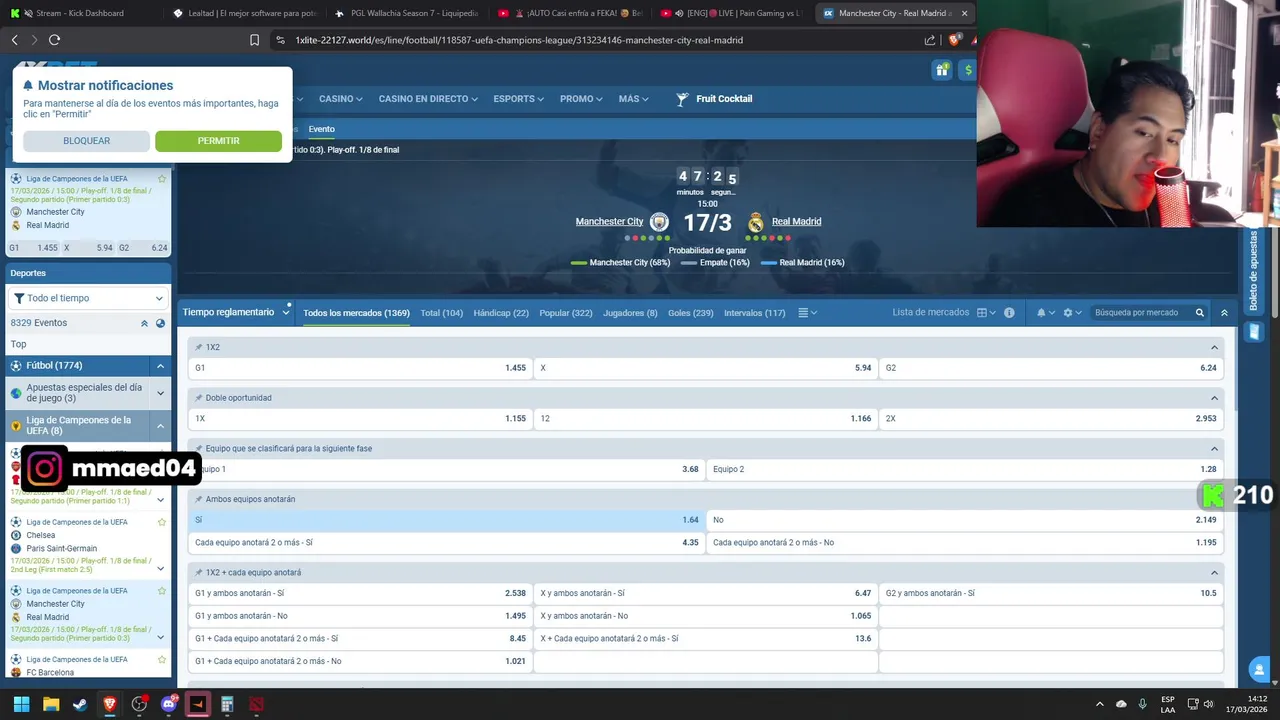Open Windows Start menu
The image size is (1280, 720).
point(21,704)
